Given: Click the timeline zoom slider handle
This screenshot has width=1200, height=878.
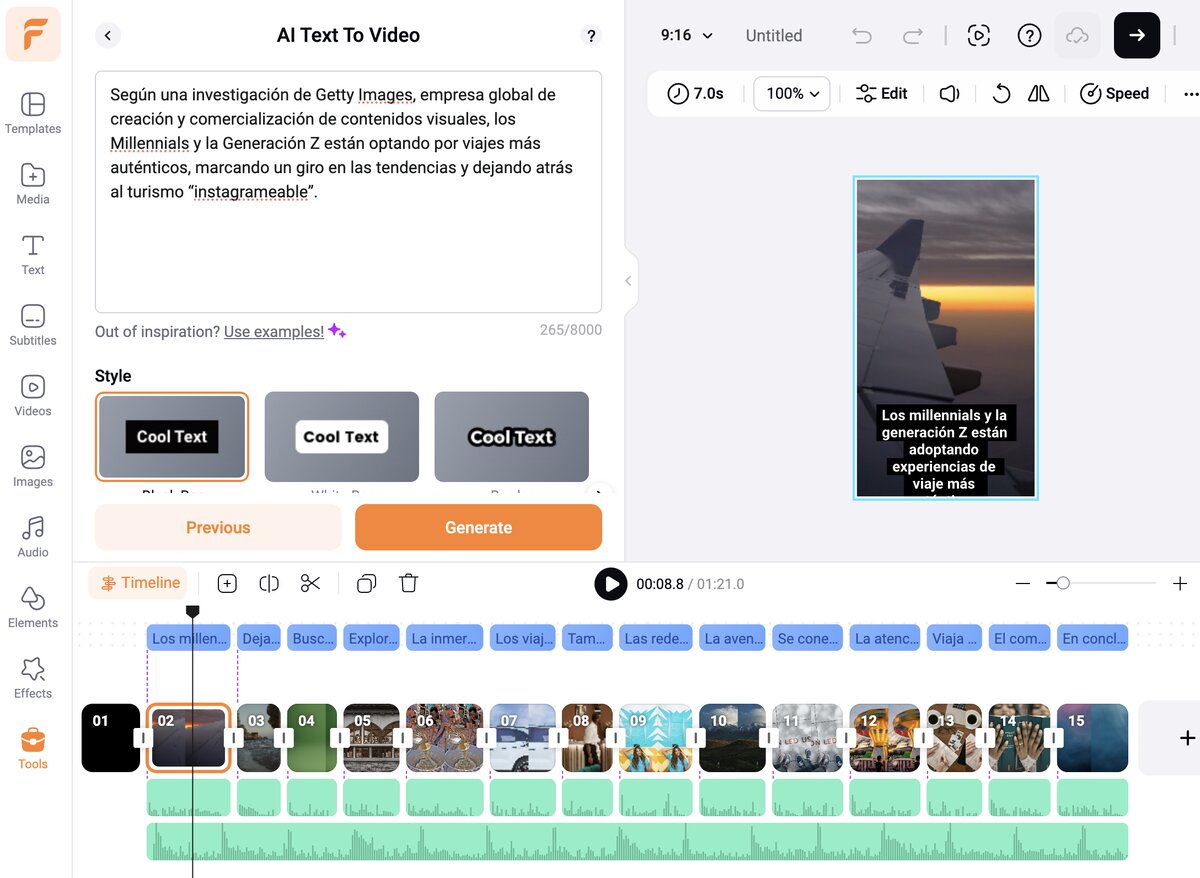Looking at the screenshot, I should tap(1063, 583).
